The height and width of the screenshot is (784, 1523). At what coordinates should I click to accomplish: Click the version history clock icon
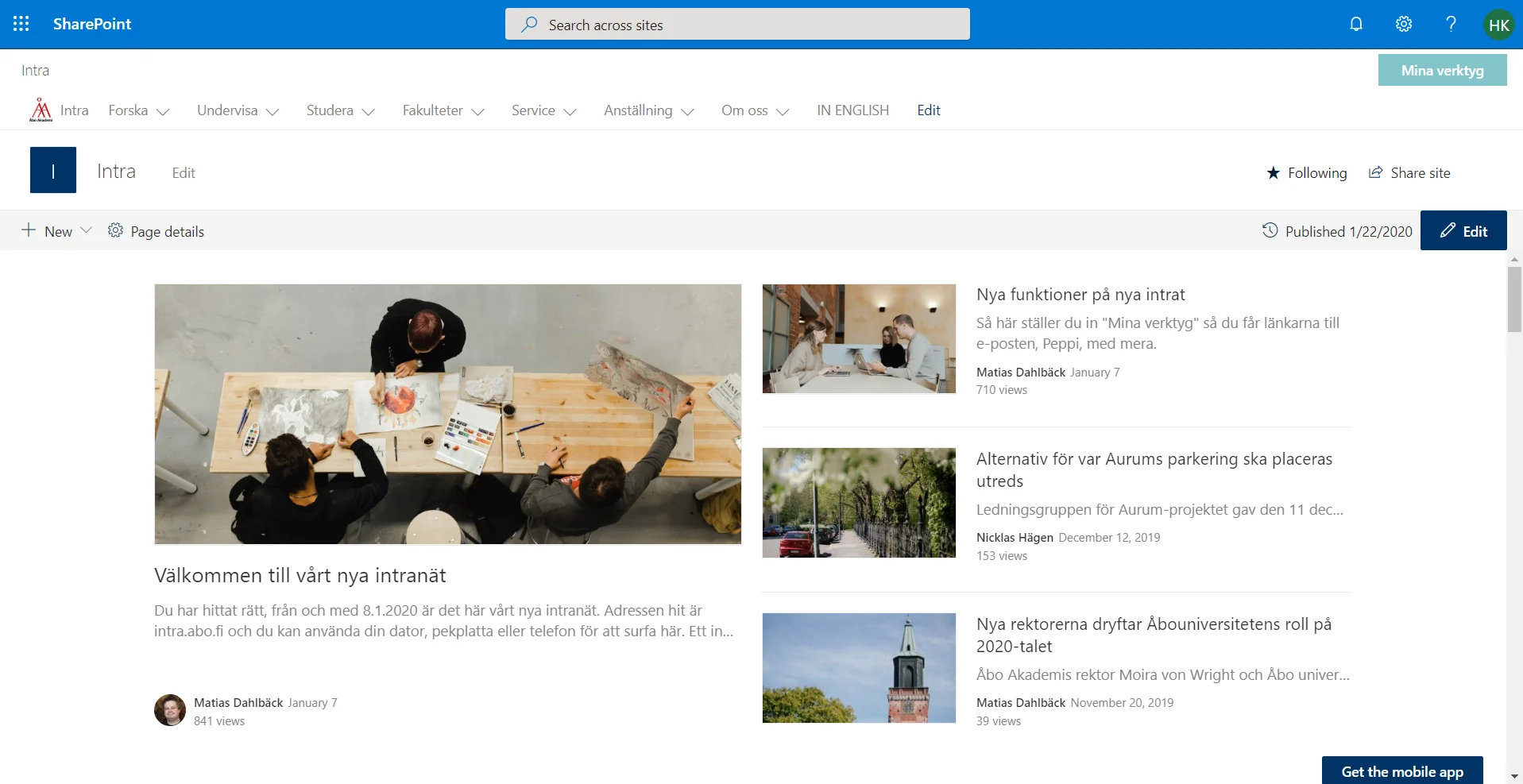click(x=1270, y=230)
